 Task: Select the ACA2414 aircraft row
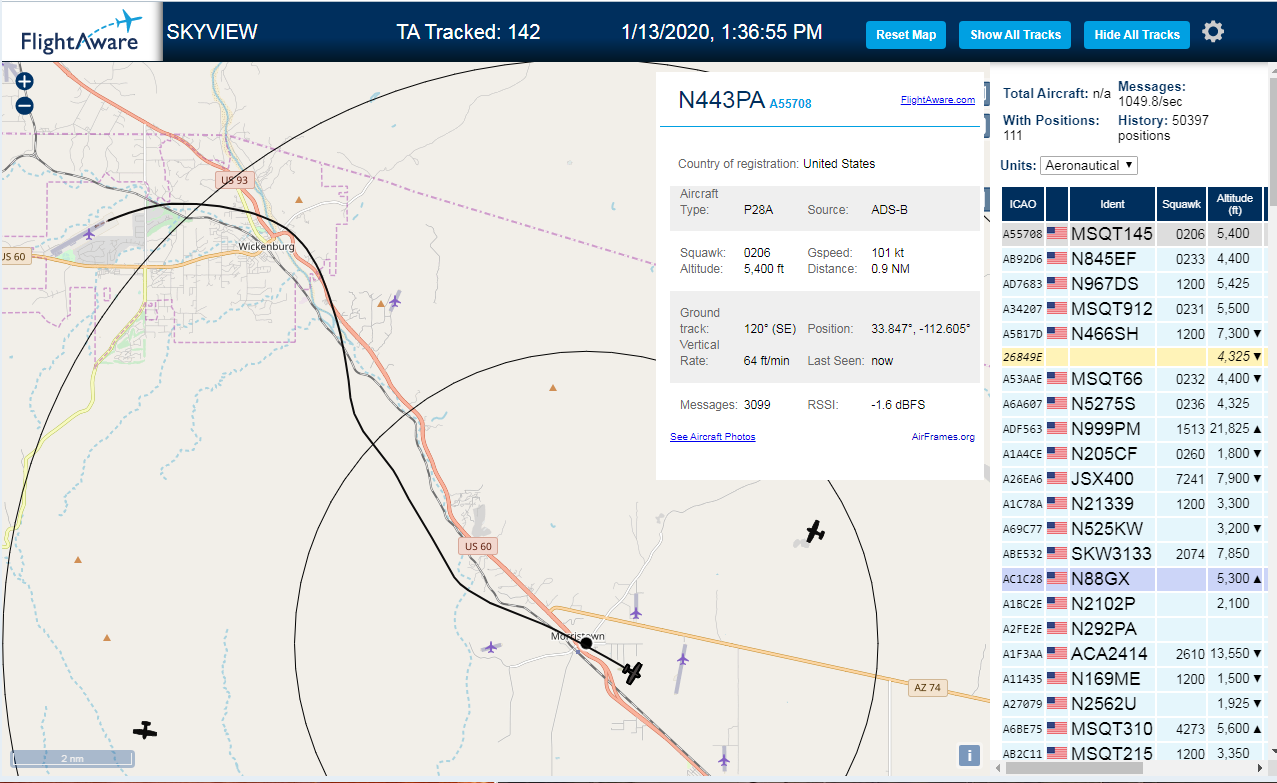pos(1134,654)
